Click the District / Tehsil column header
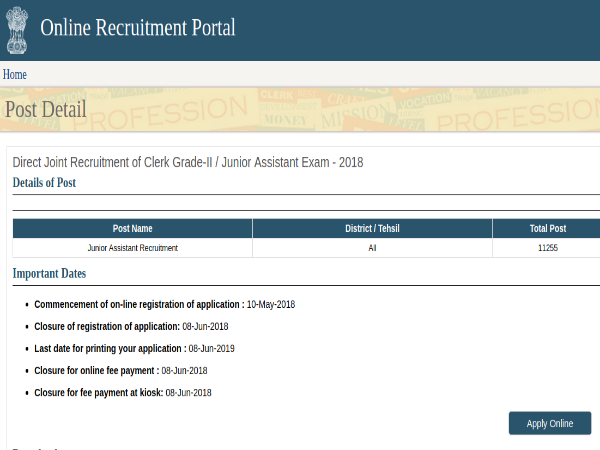Viewport: 600px width, 450px height. 372,229
